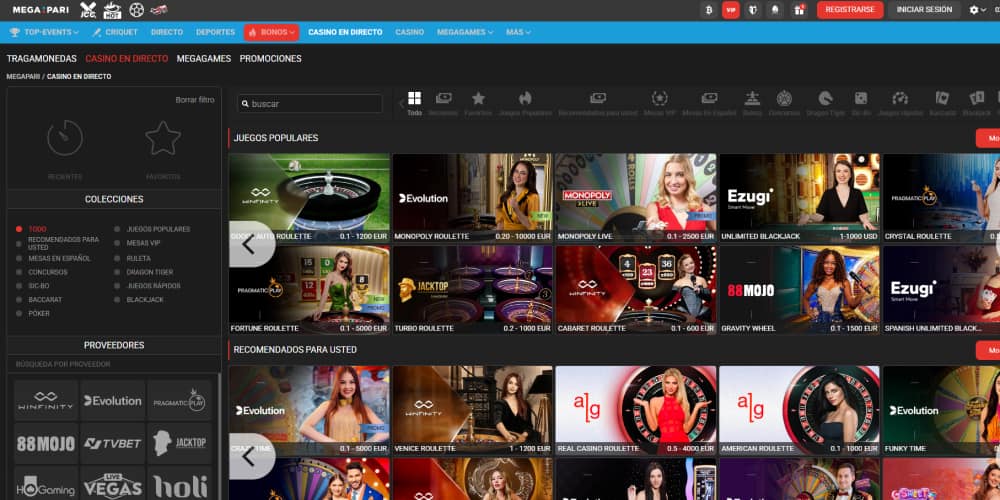Click the shield icon in top bar
Viewport: 1000px width, 500px height.
(x=753, y=10)
